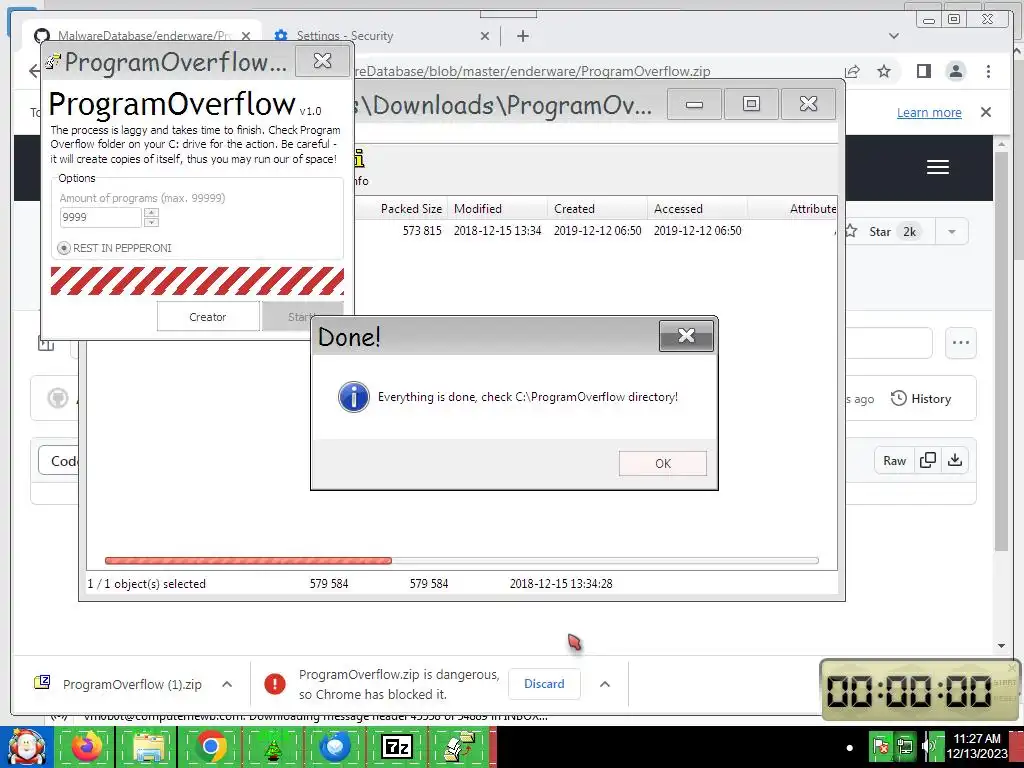The width and height of the screenshot is (1024, 768).
Task: Open the Chrome profile avatar
Action: pos(956,71)
